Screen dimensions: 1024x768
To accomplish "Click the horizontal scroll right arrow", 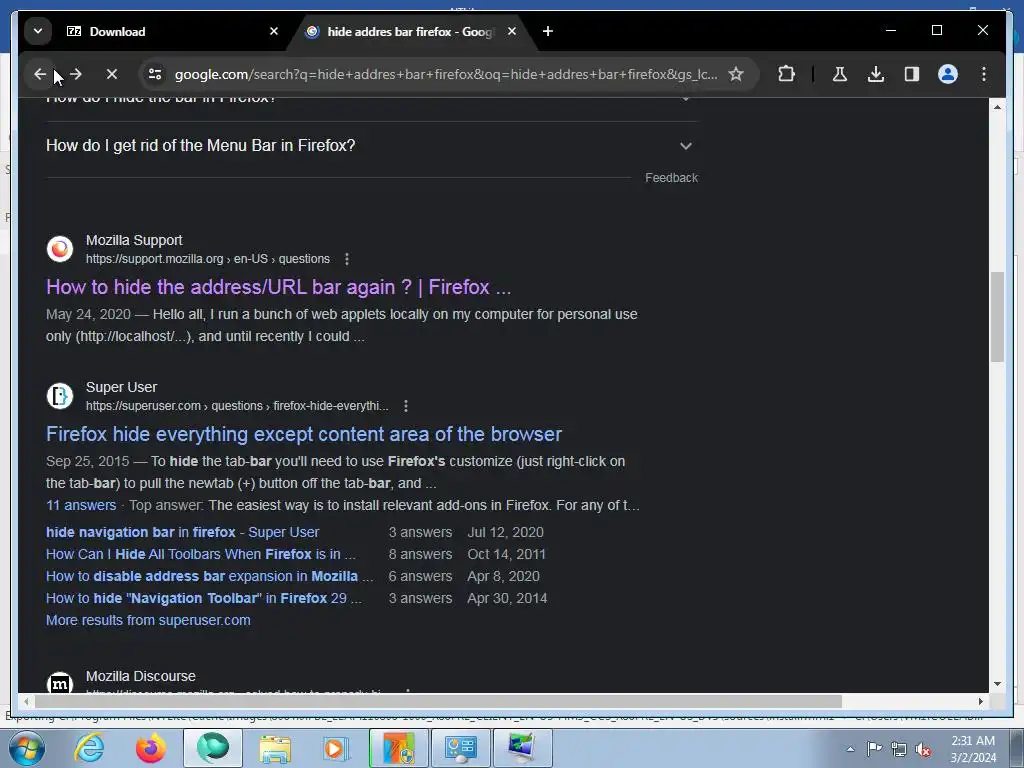I will point(981,701).
